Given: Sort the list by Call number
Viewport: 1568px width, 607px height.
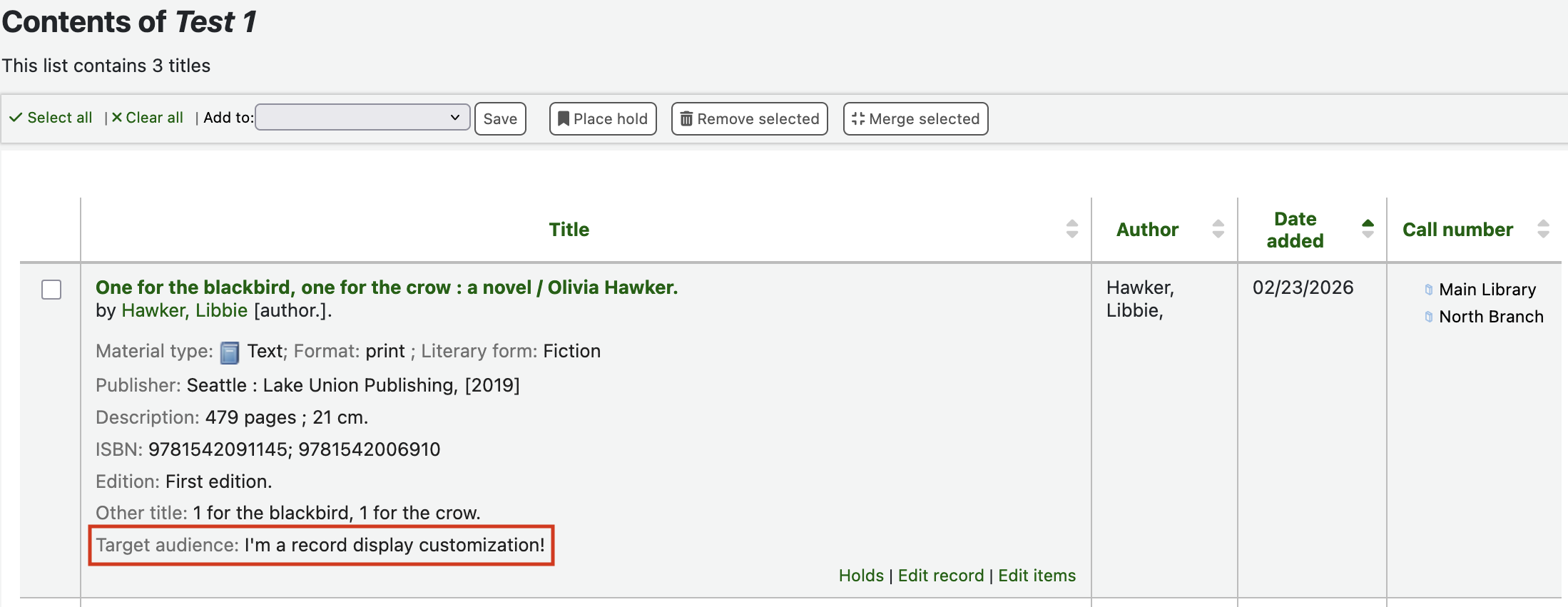Looking at the screenshot, I should point(1457,230).
